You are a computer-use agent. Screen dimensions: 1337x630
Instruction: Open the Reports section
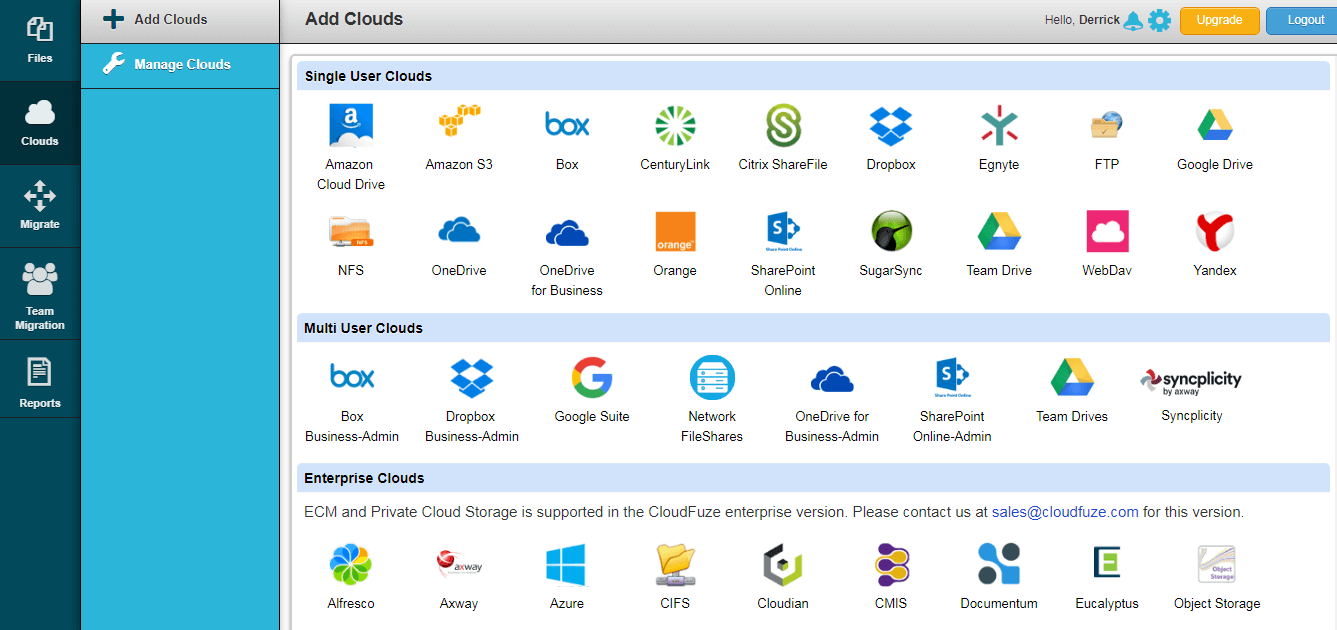(x=40, y=379)
